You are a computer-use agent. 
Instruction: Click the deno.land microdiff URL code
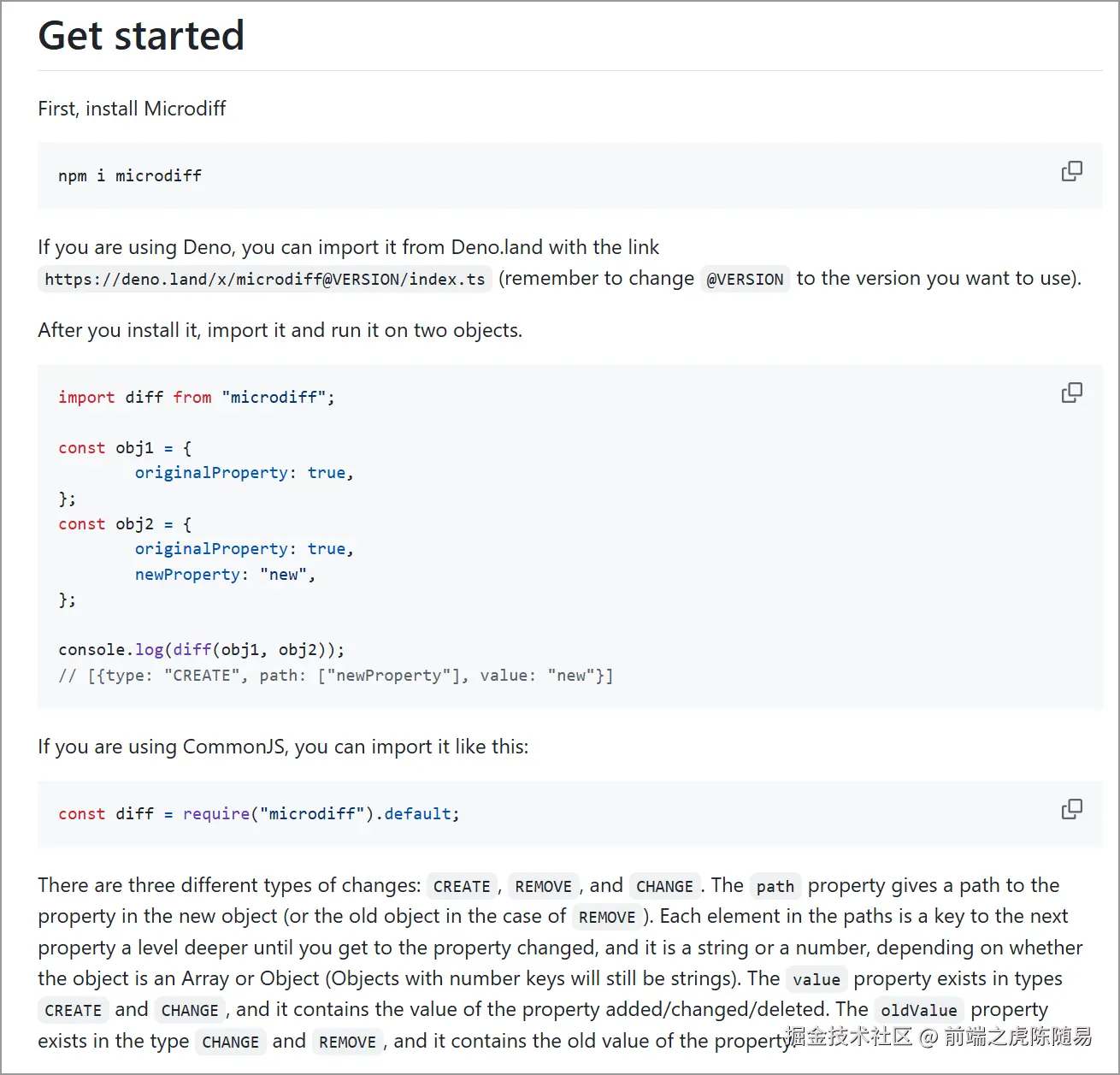click(264, 280)
